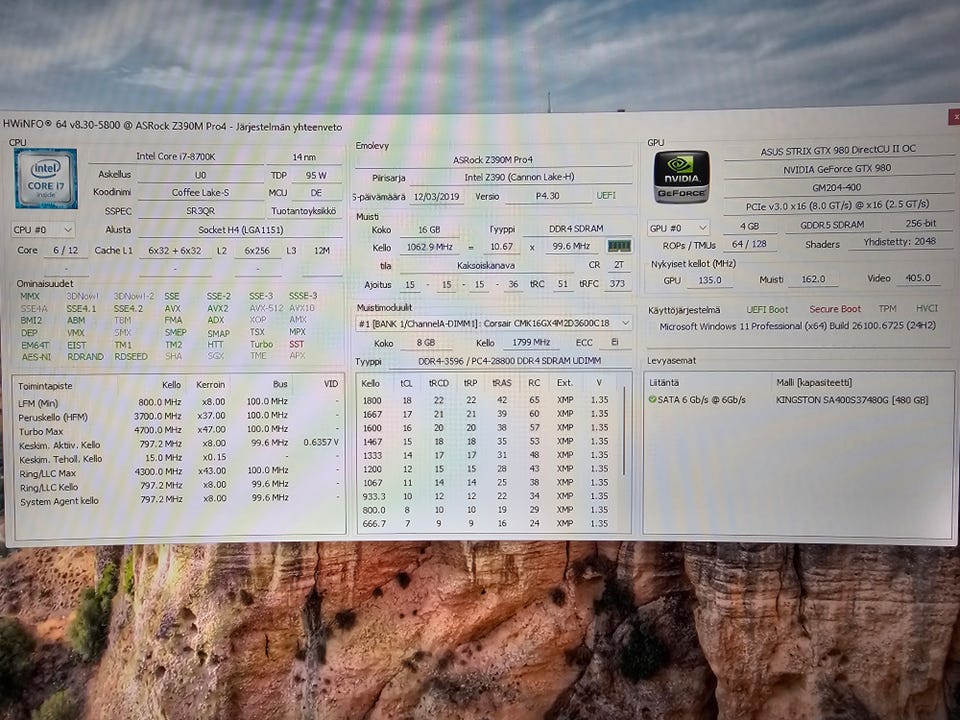Screen dimensions: 960x720
Task: Click the RDSEED feature flag
Action: click(x=130, y=356)
